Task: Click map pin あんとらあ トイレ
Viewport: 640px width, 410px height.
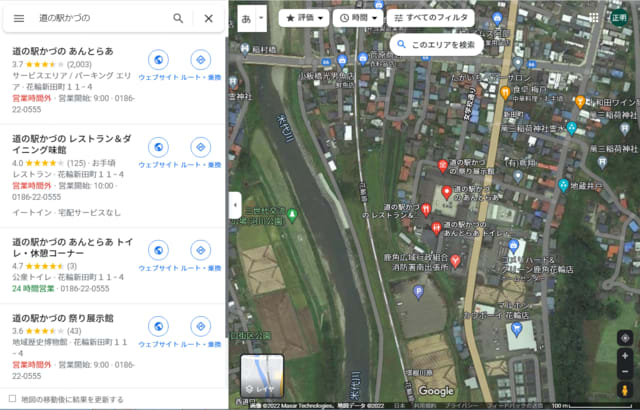Action: [x=436, y=228]
